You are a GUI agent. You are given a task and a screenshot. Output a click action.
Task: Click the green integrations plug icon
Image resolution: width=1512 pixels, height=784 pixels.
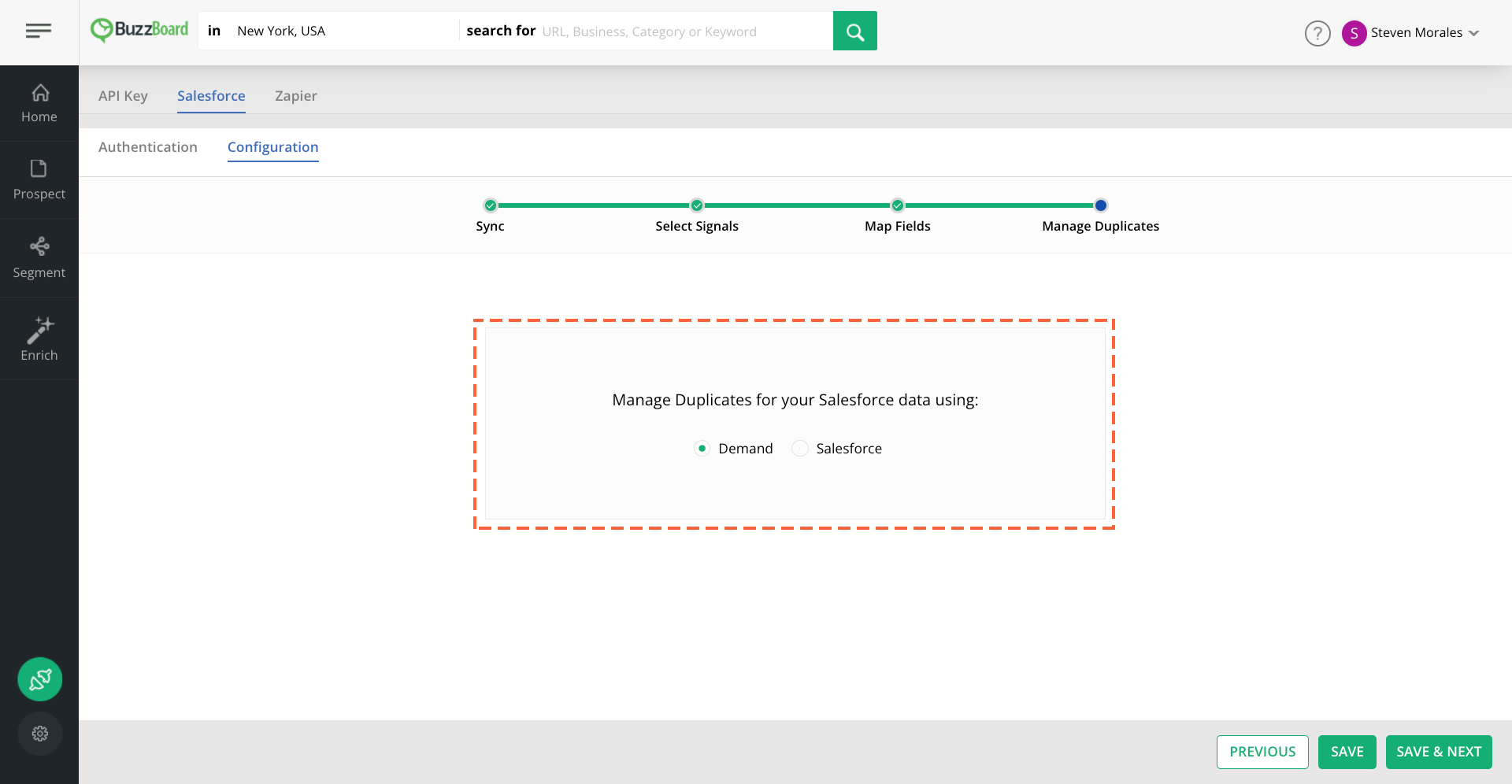40,679
